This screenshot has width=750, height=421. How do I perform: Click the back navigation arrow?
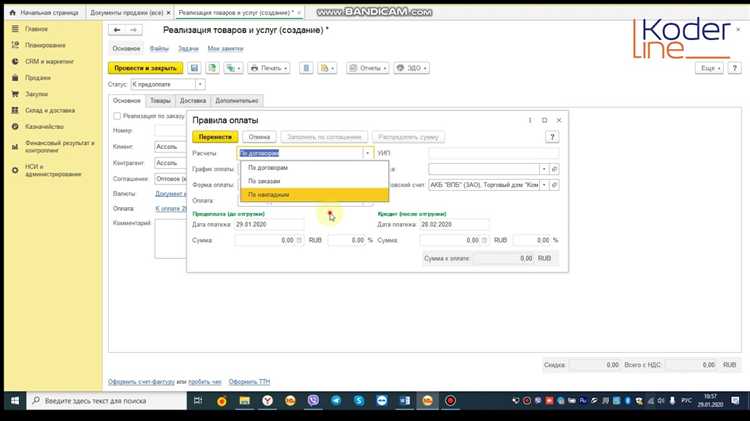pyautogui.click(x=118, y=31)
